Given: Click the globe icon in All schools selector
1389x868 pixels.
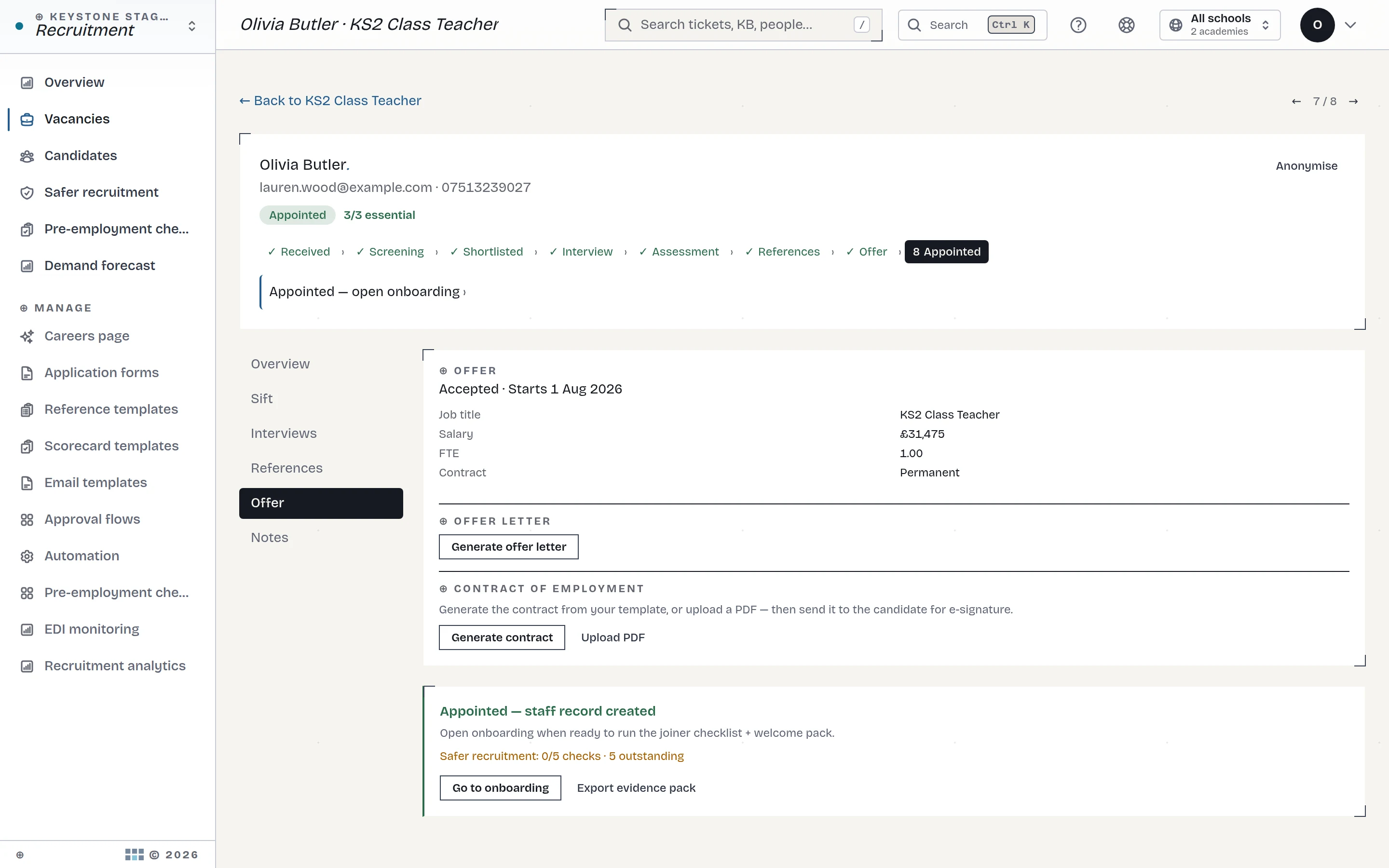Looking at the screenshot, I should pos(1175,25).
